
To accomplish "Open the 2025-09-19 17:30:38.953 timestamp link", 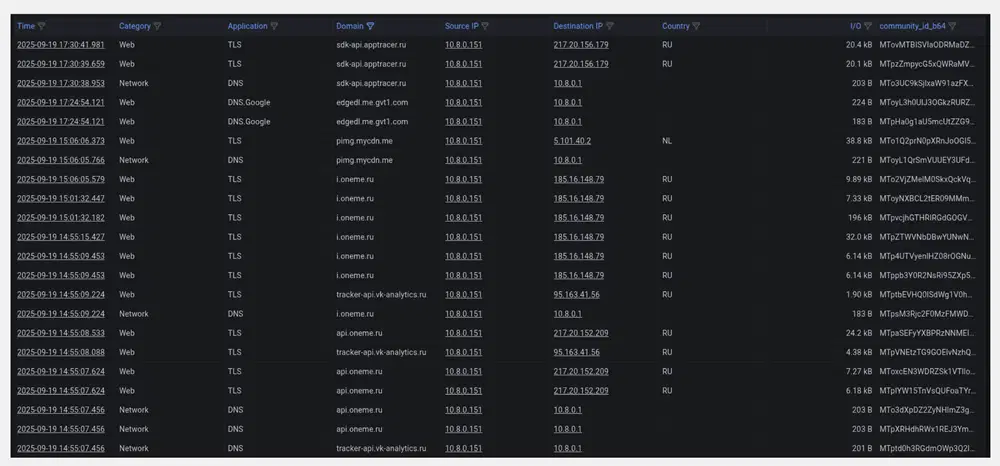I will (x=61, y=84).
